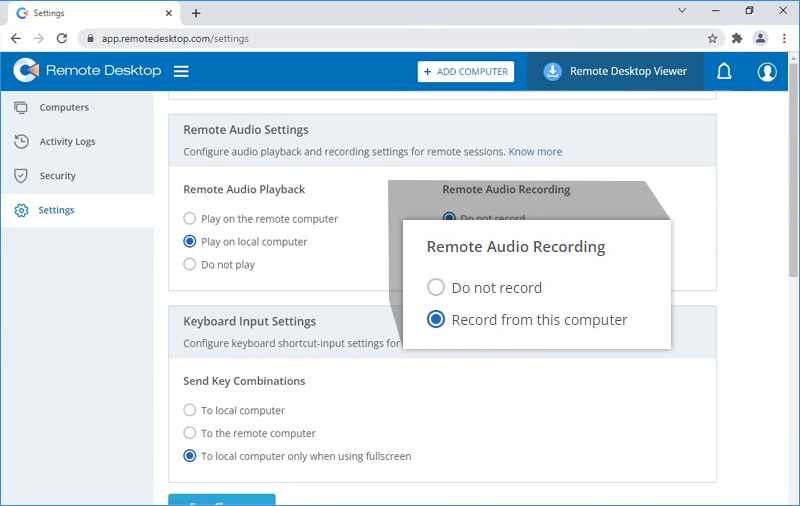Click the Remote Desktop logo icon

(x=26, y=71)
